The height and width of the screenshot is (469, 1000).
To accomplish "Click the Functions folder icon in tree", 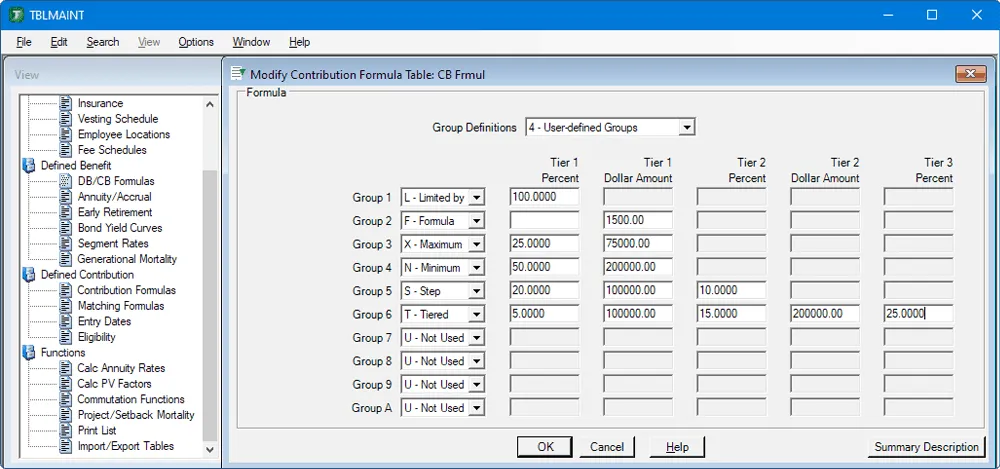I will tap(29, 353).
